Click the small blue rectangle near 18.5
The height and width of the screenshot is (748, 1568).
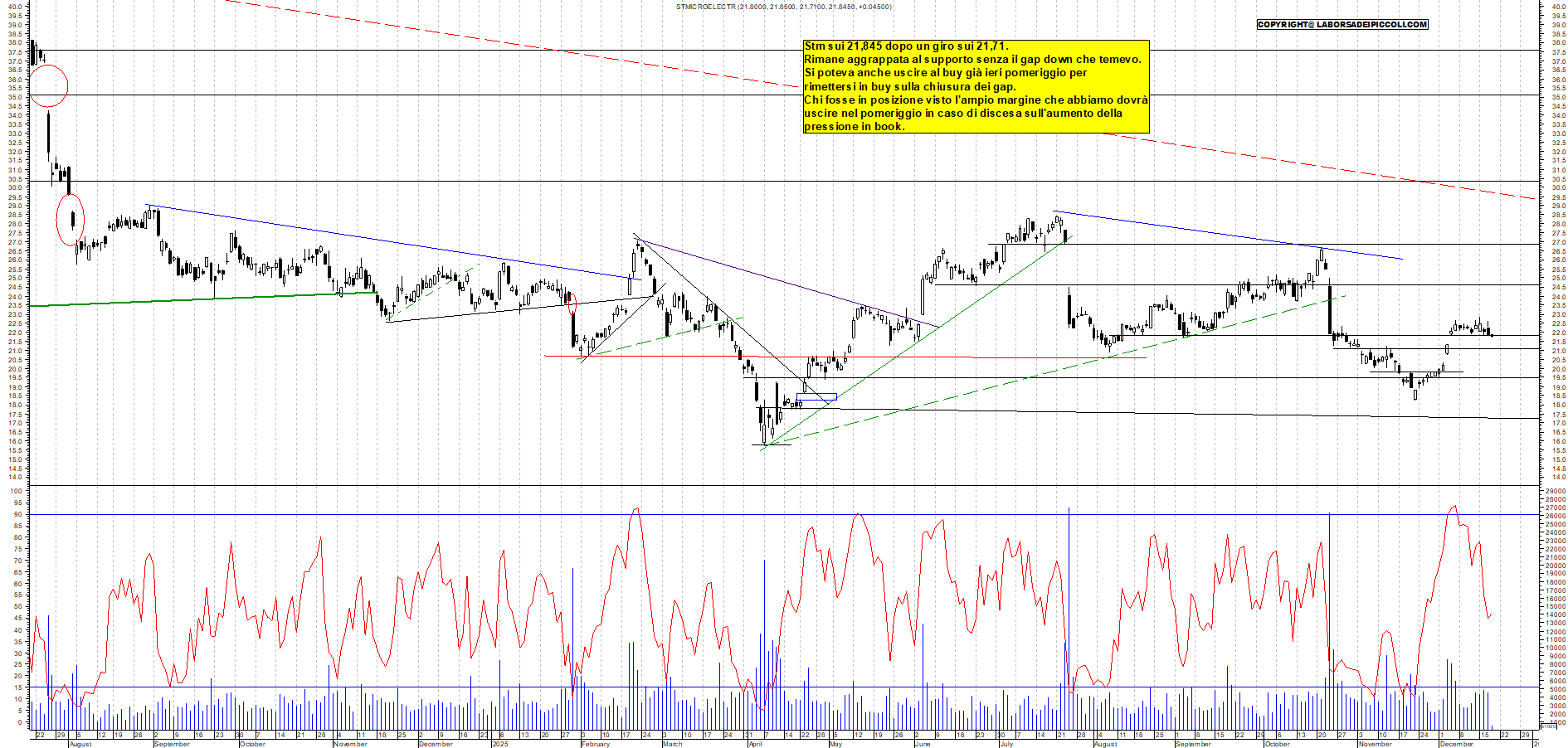pos(816,397)
